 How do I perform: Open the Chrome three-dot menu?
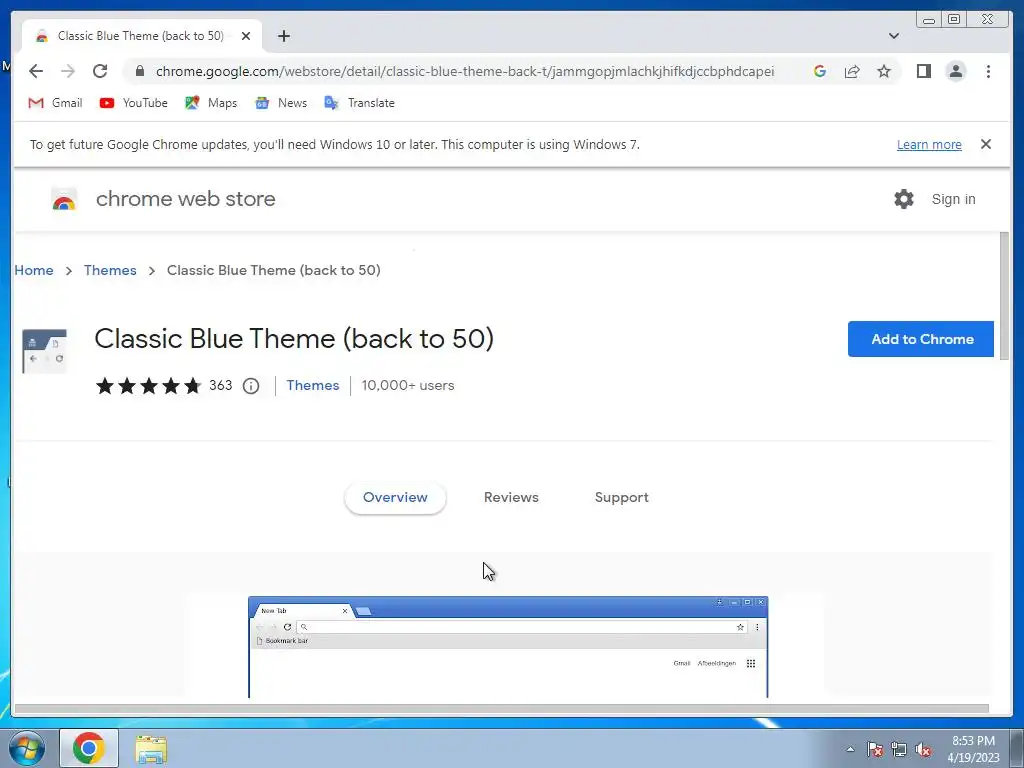point(988,71)
